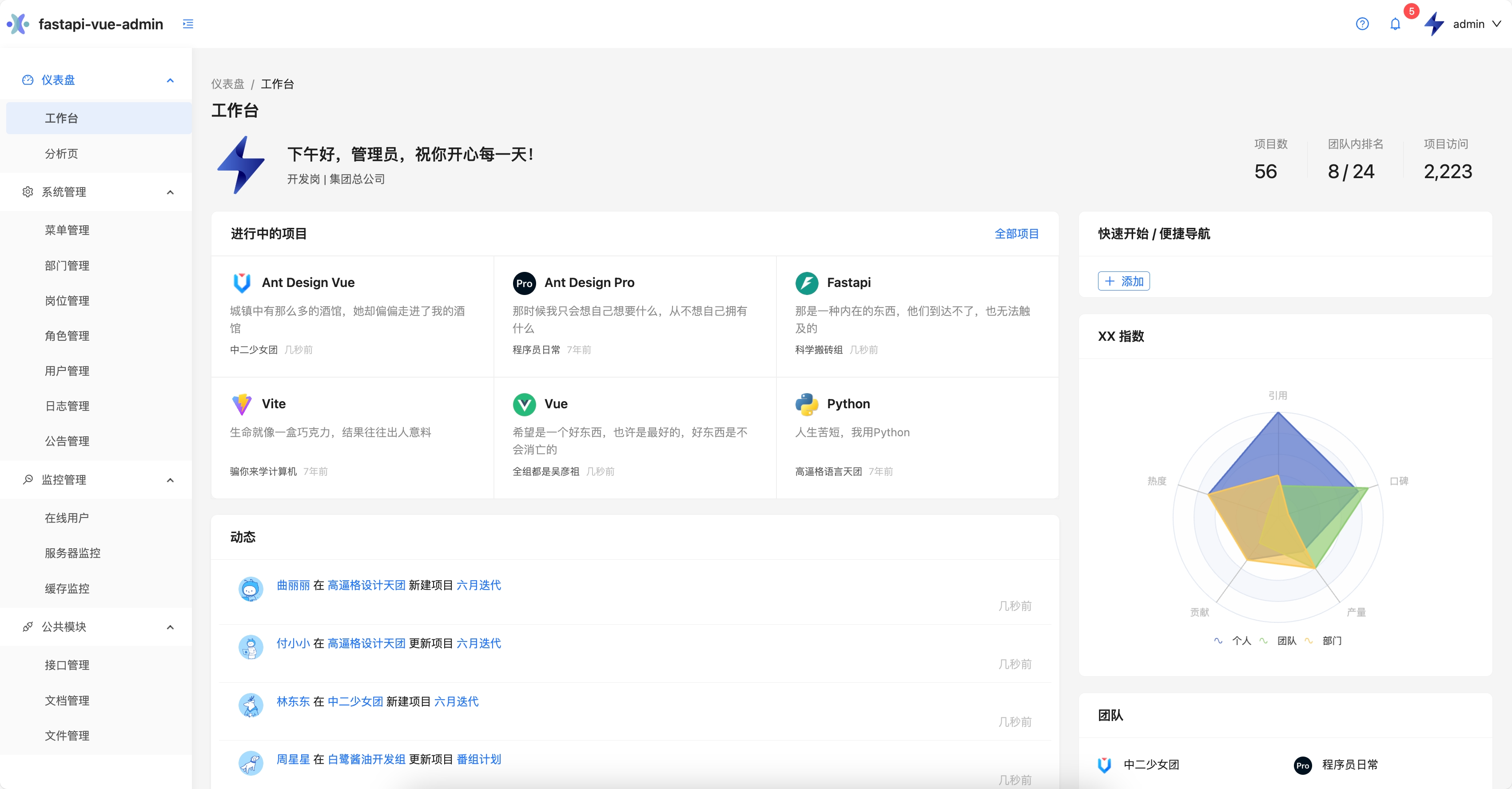Click the 全部项目 link

(1017, 234)
